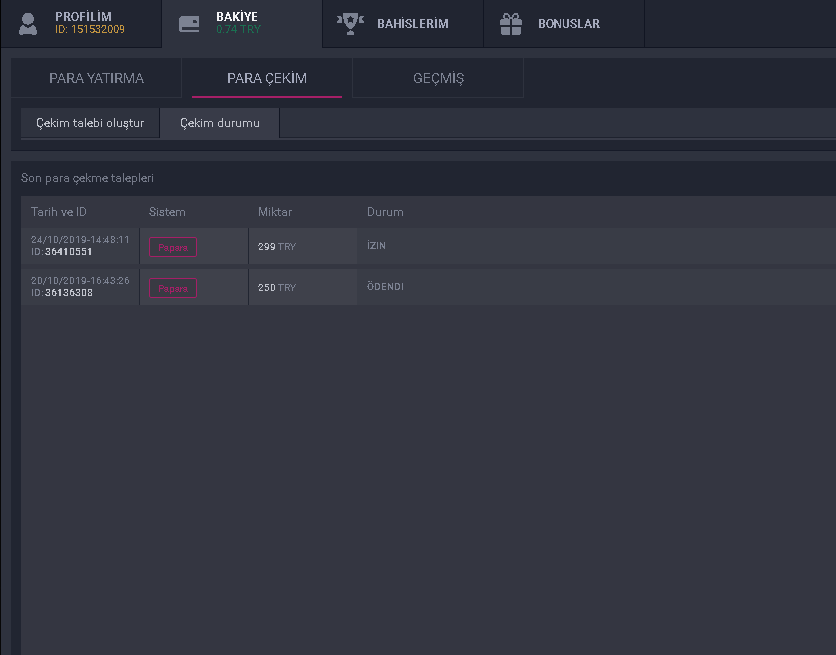Click Papara badge on the 250 TRY row
This screenshot has height=655, width=836.
point(173,288)
